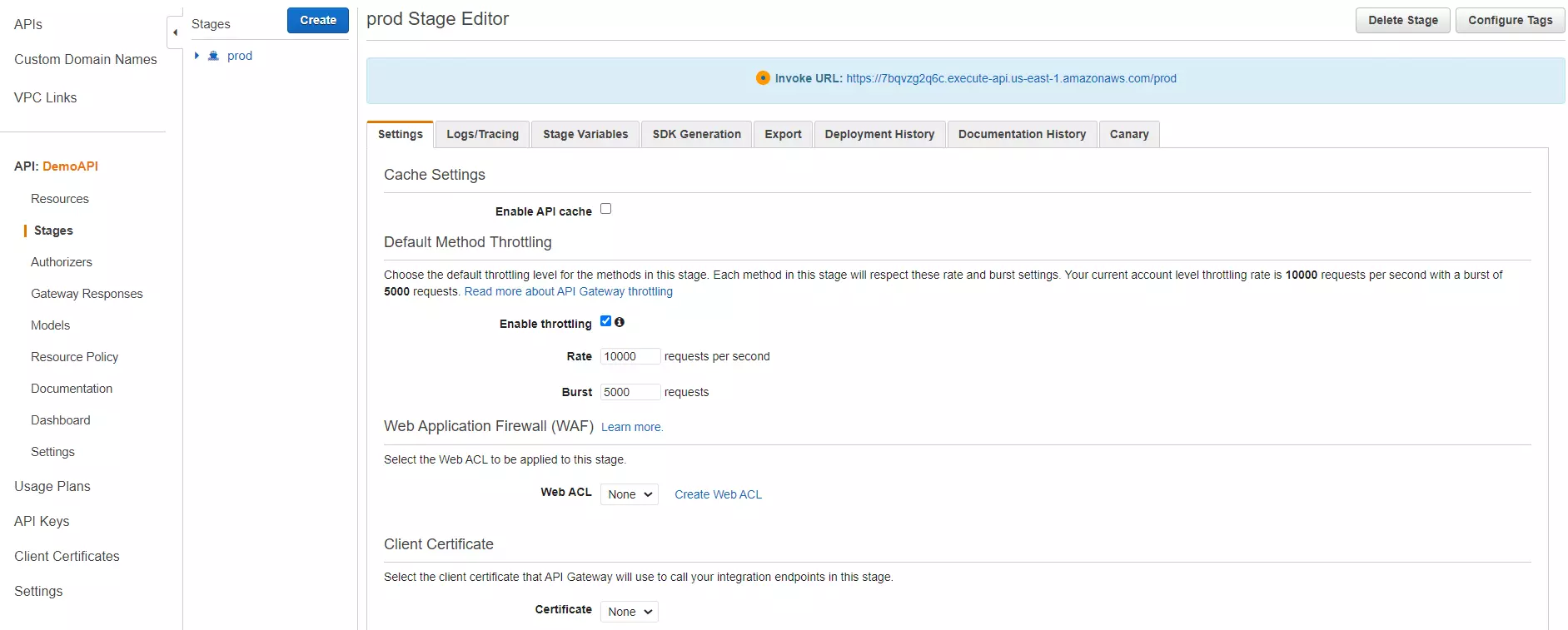Open the API Dashboard
Image resolution: width=1568 pixels, height=630 pixels.
pyautogui.click(x=61, y=420)
